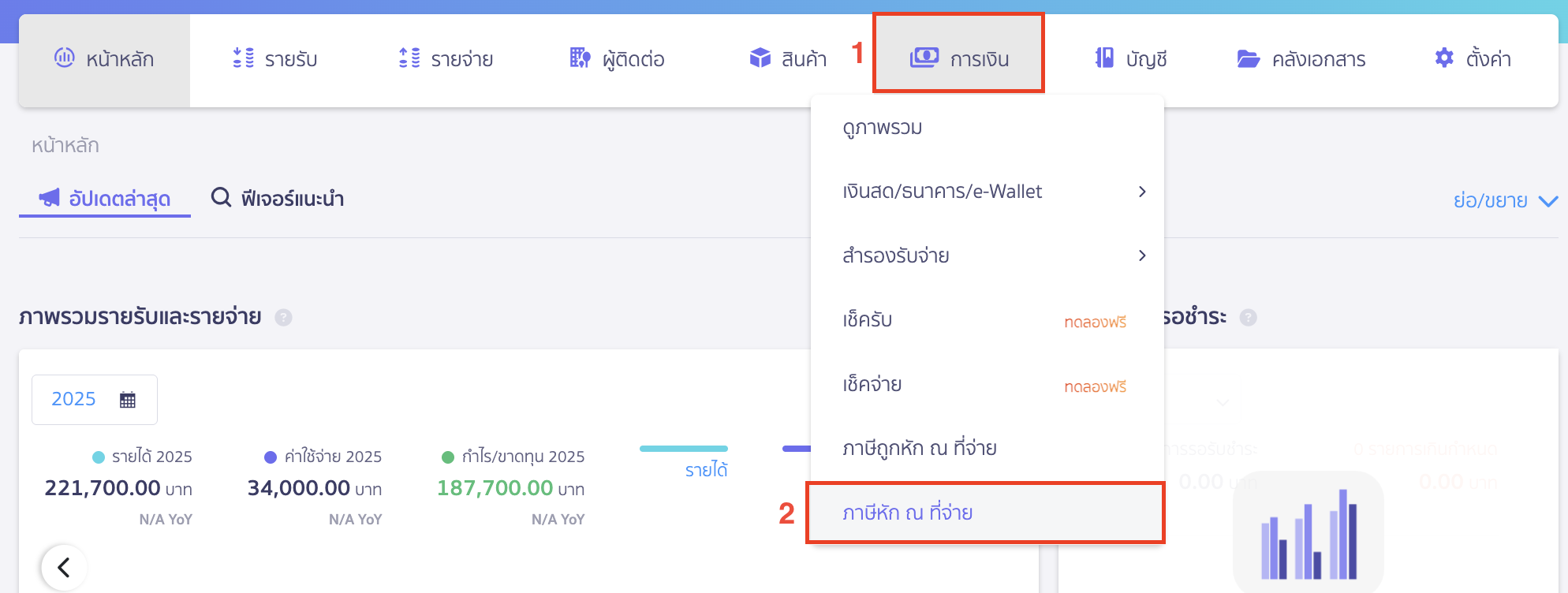Click ทดลองฟรี link next to เช็ครับ

(x=1095, y=321)
